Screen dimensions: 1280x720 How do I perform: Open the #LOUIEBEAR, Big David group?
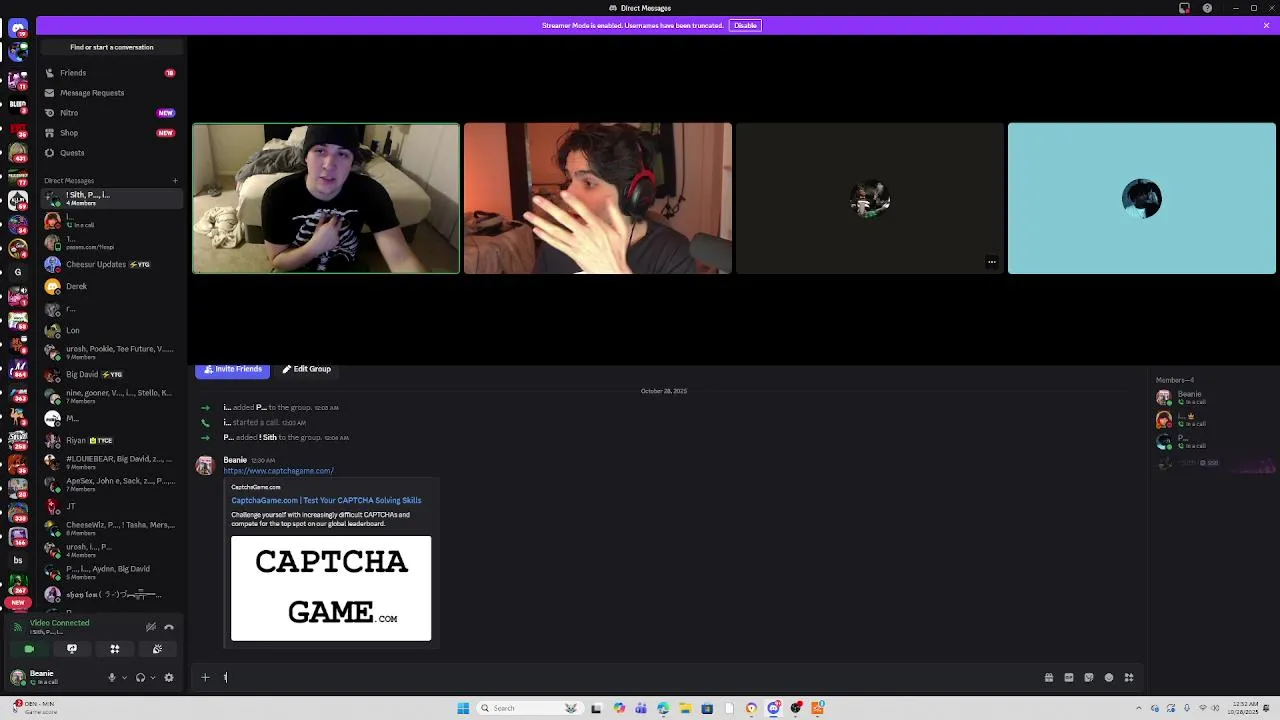pyautogui.click(x=111, y=462)
